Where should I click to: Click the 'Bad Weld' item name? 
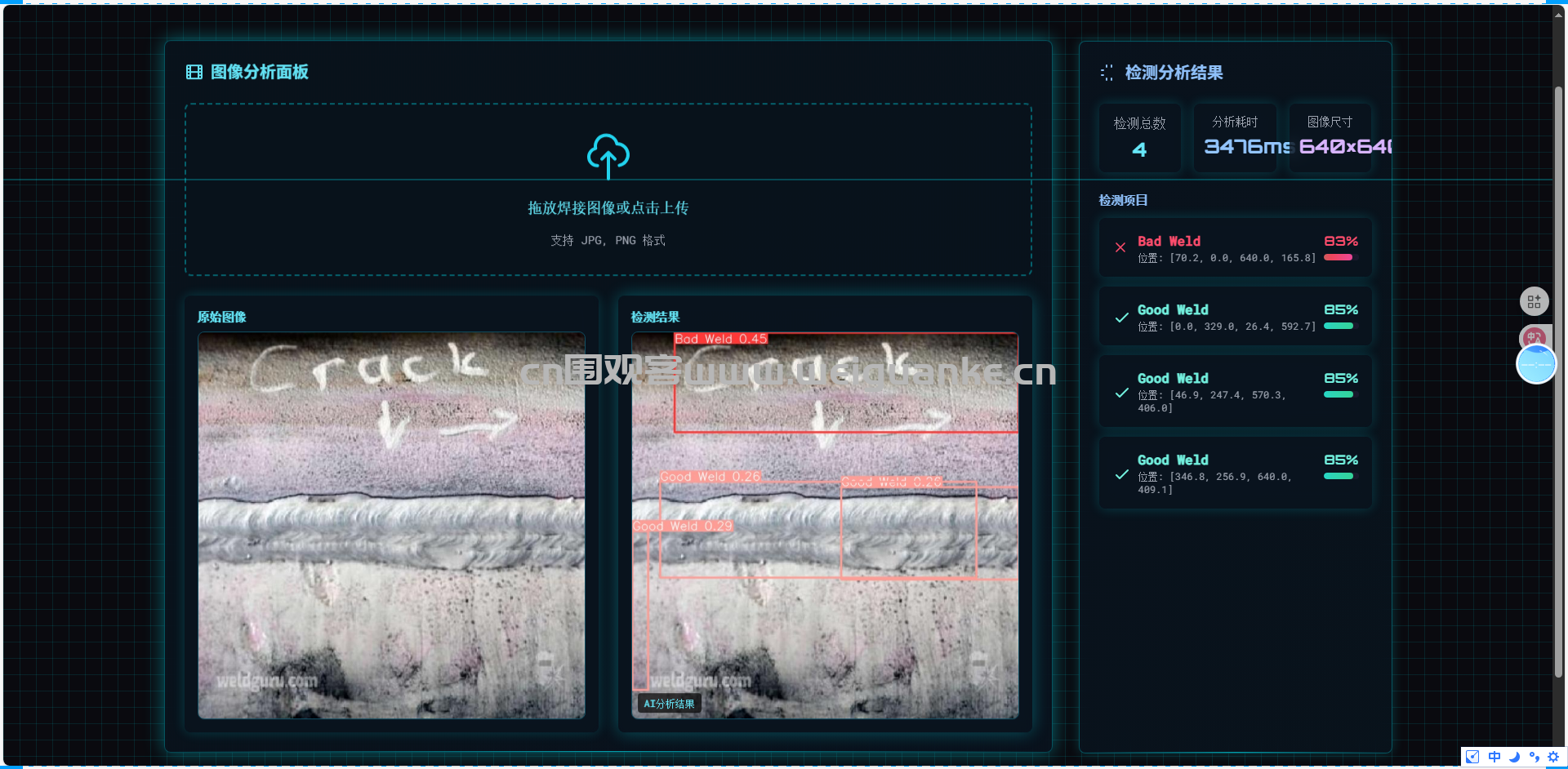tap(1169, 241)
